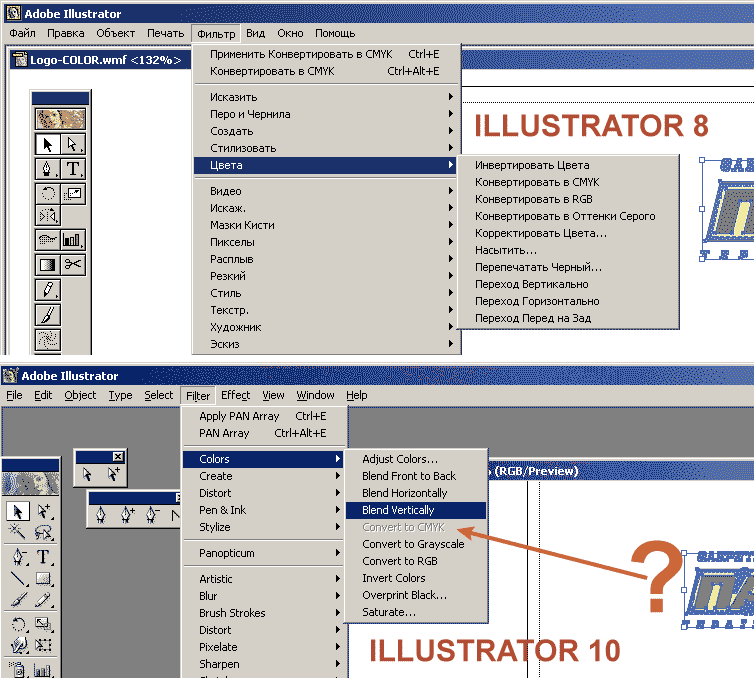754x678 pixels.
Task: Select the Lasso tool in Illustrator 10 toolbox
Action: [x=43, y=531]
